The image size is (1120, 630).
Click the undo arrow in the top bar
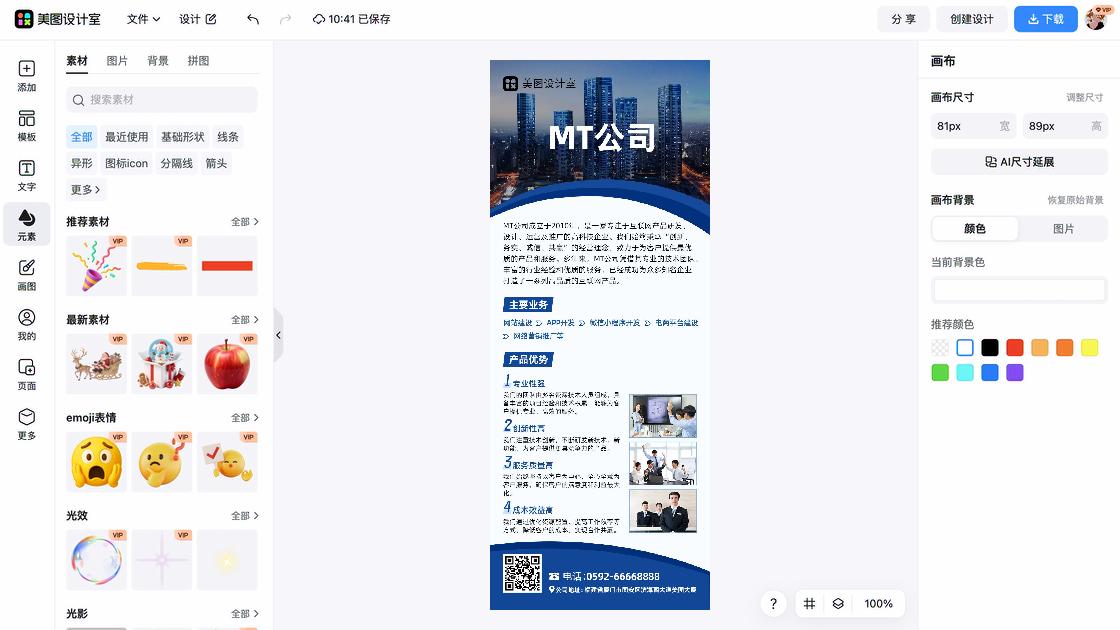pos(251,18)
